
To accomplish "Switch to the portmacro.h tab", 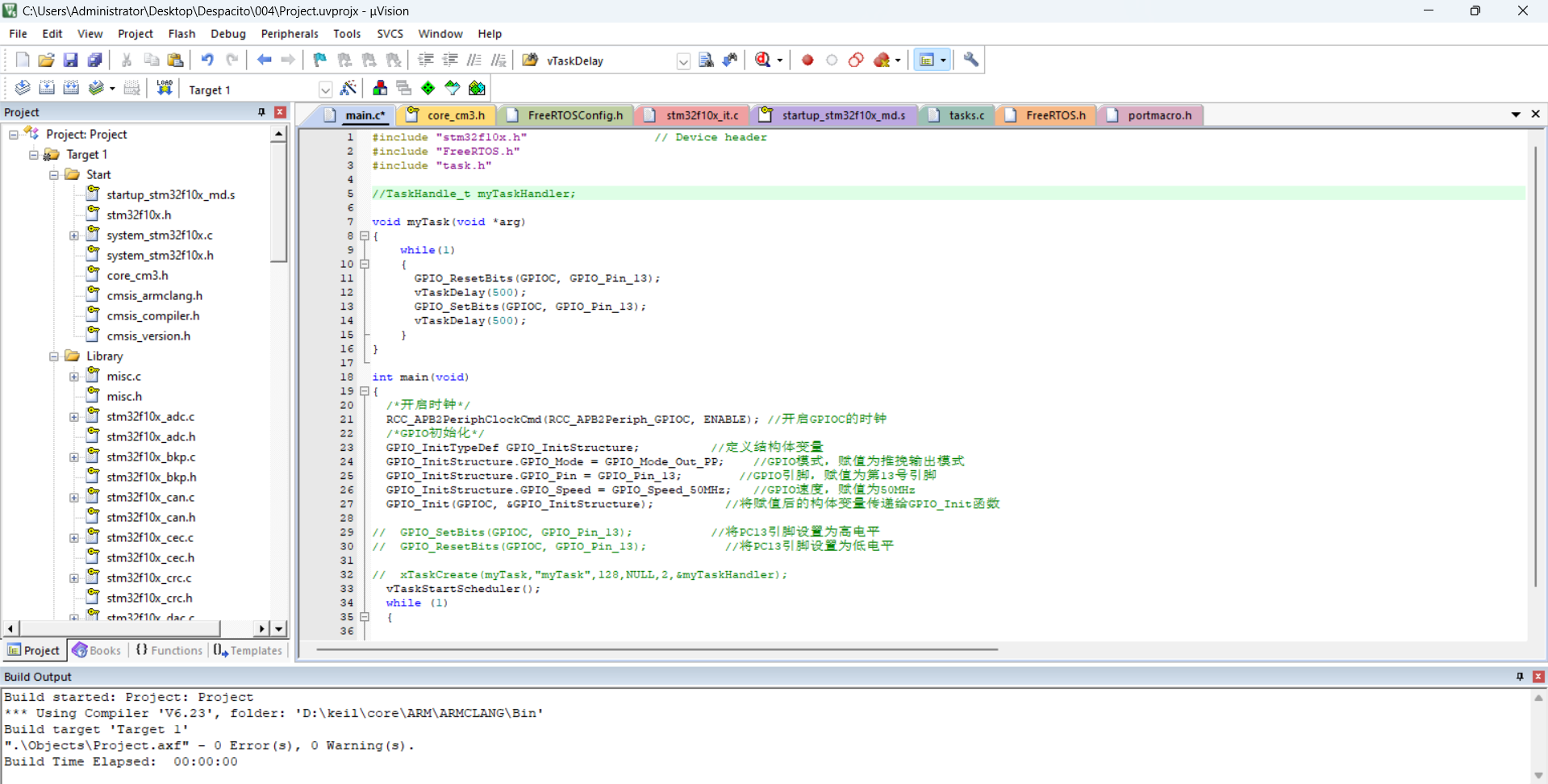I will coord(1150,115).
